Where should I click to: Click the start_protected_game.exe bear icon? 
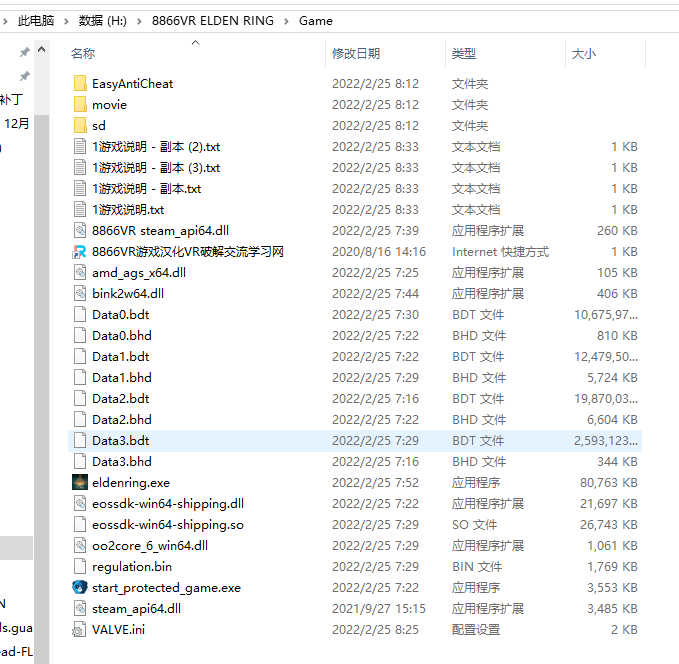tap(80, 587)
